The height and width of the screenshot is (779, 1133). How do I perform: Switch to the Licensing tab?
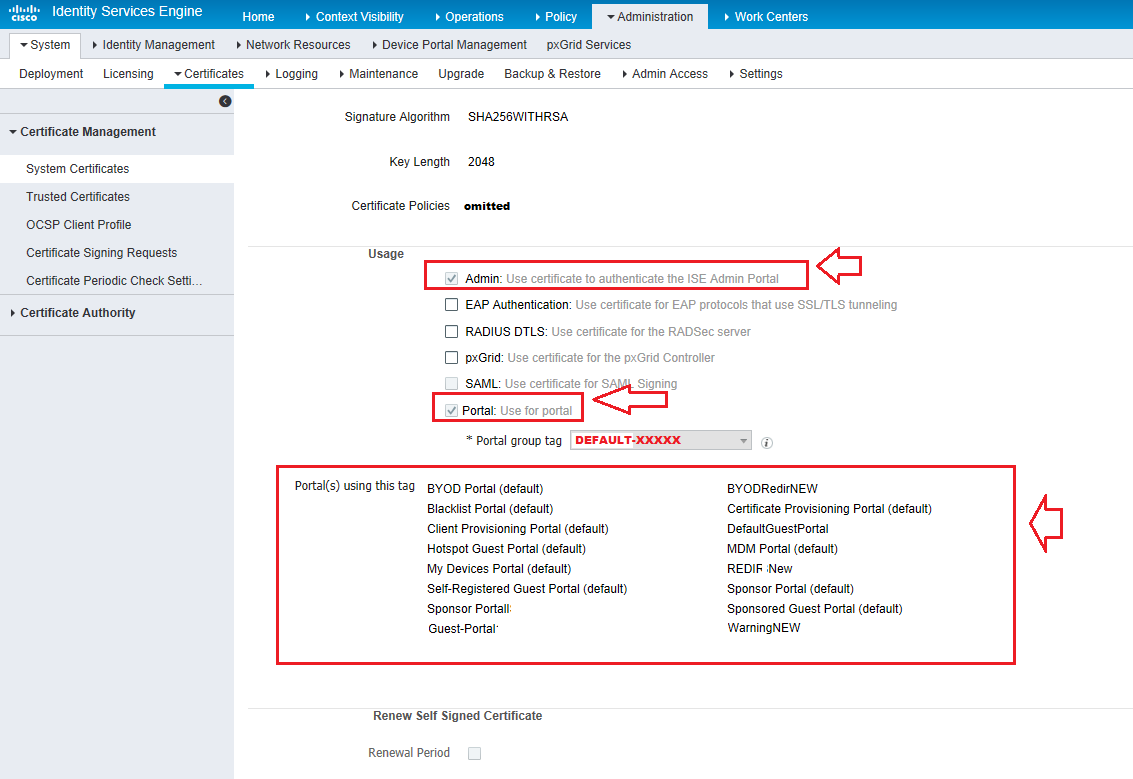(128, 74)
